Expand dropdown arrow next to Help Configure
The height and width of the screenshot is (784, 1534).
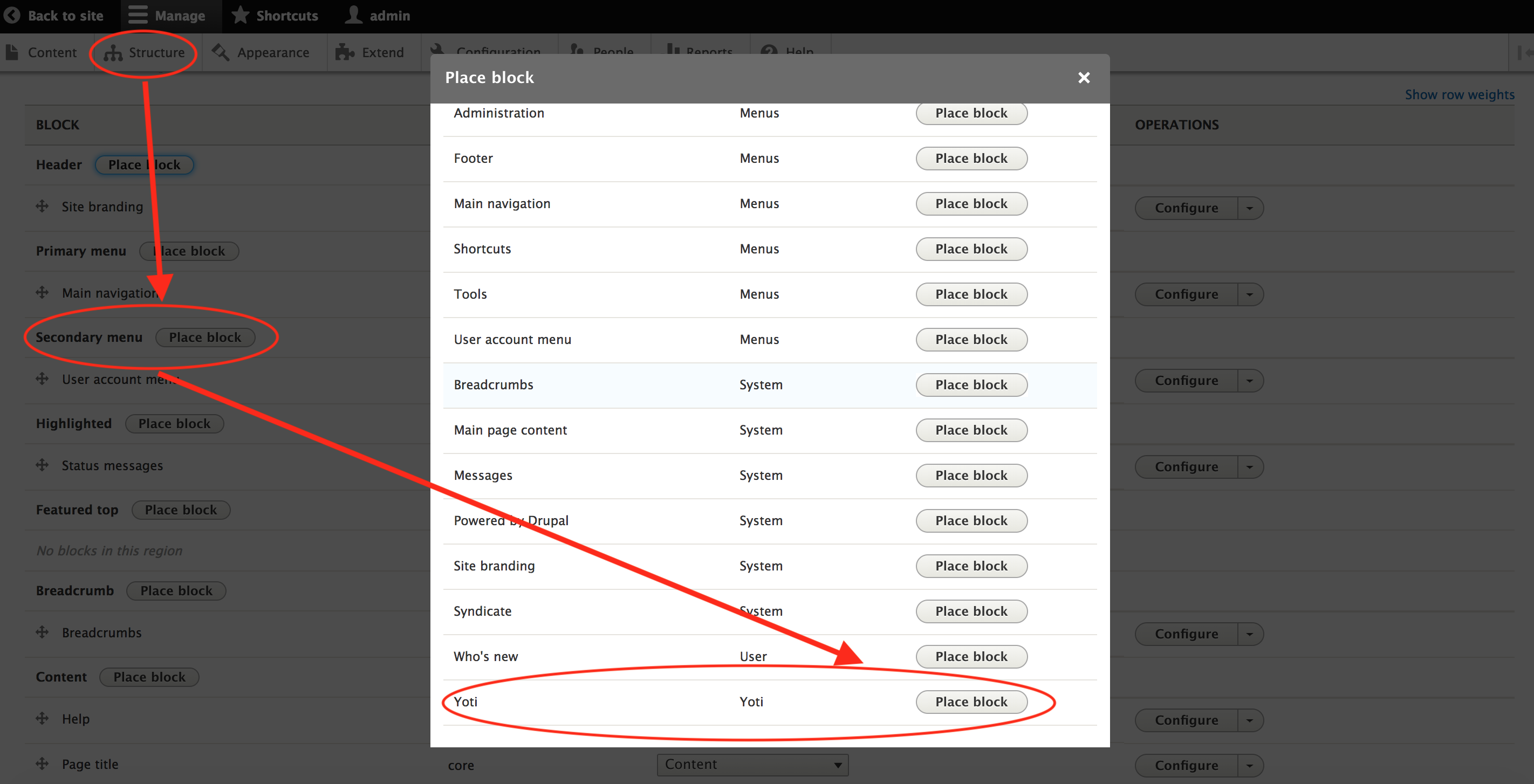(x=1250, y=720)
